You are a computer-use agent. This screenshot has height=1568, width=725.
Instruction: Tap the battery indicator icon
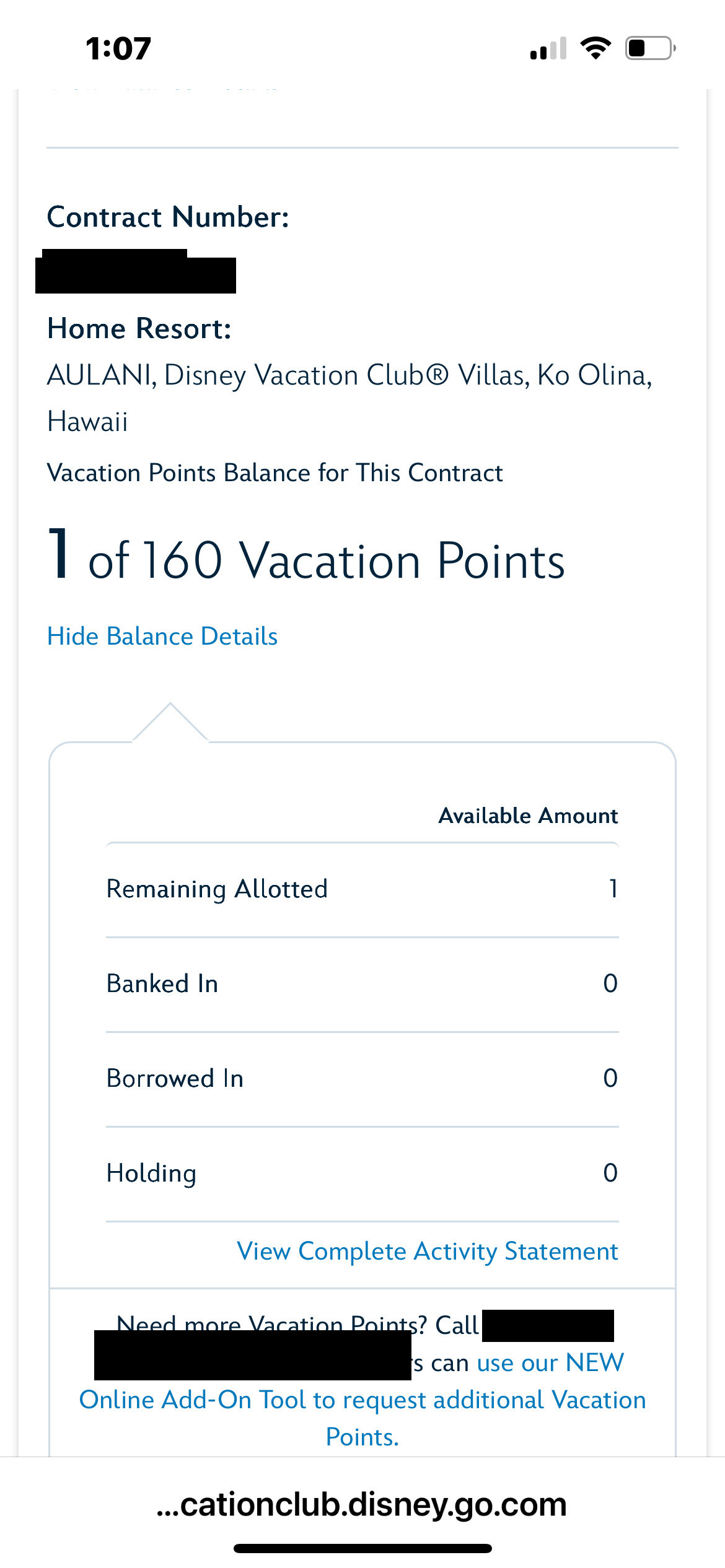pos(649,48)
